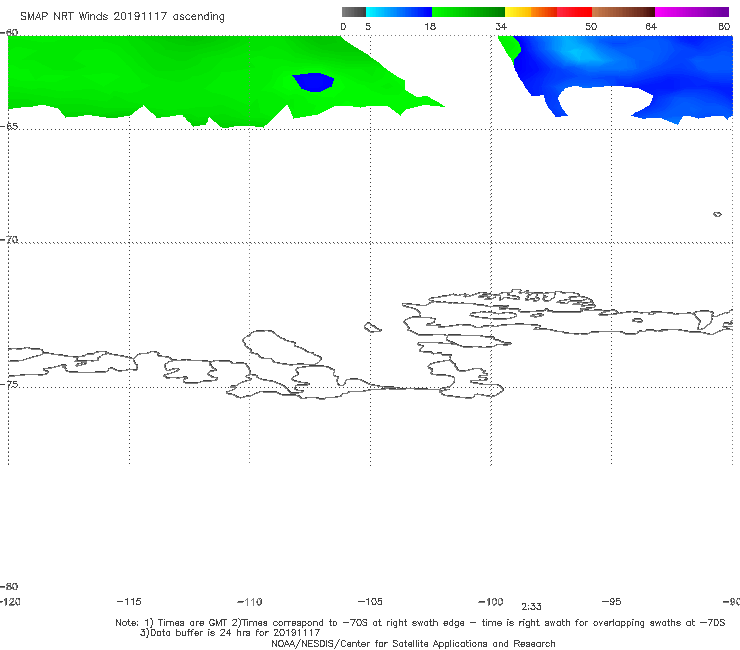Viewport: 740px width, 650px height.
Task: Click the '-75' latitude label
Action: tap(9, 384)
